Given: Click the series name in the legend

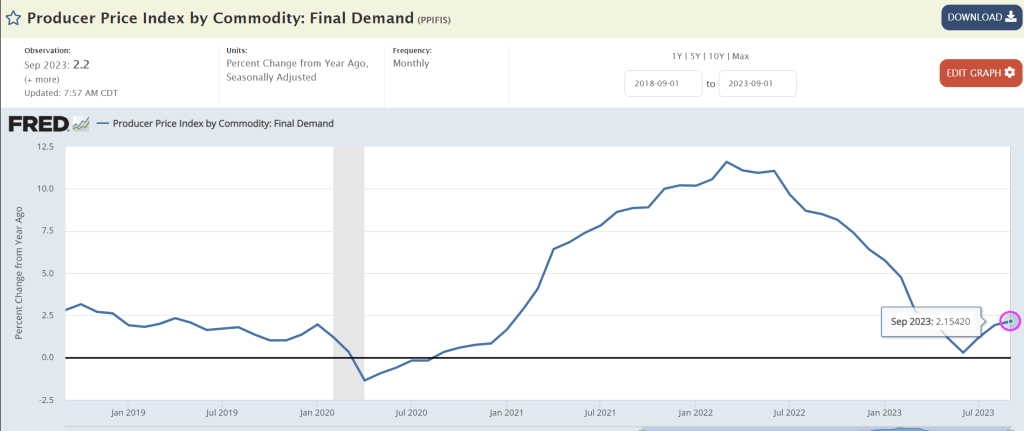Looking at the screenshot, I should [x=223, y=124].
